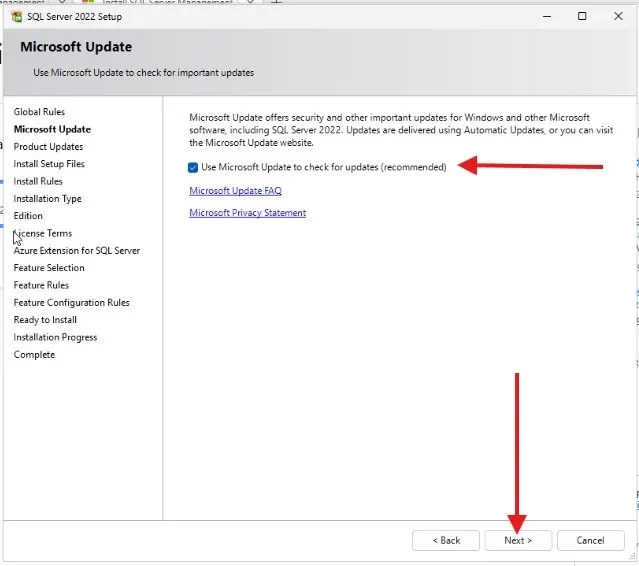The height and width of the screenshot is (566, 639).
Task: Select Product Updates step in sidebar
Action: [48, 147]
